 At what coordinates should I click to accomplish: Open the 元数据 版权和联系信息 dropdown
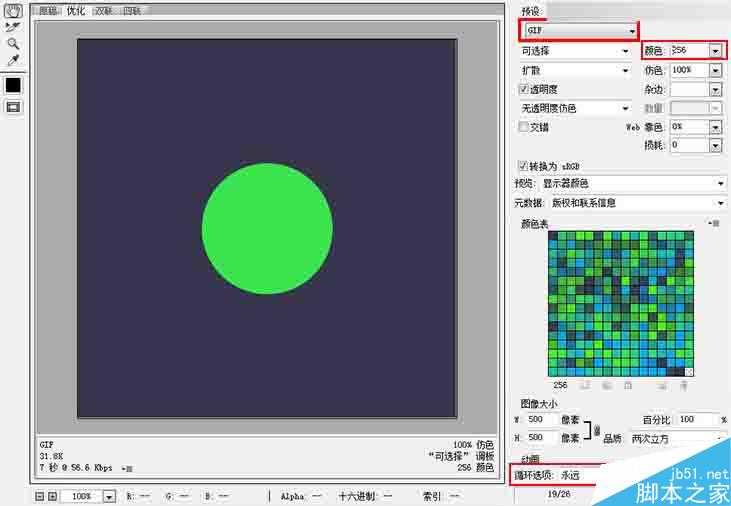pos(637,203)
